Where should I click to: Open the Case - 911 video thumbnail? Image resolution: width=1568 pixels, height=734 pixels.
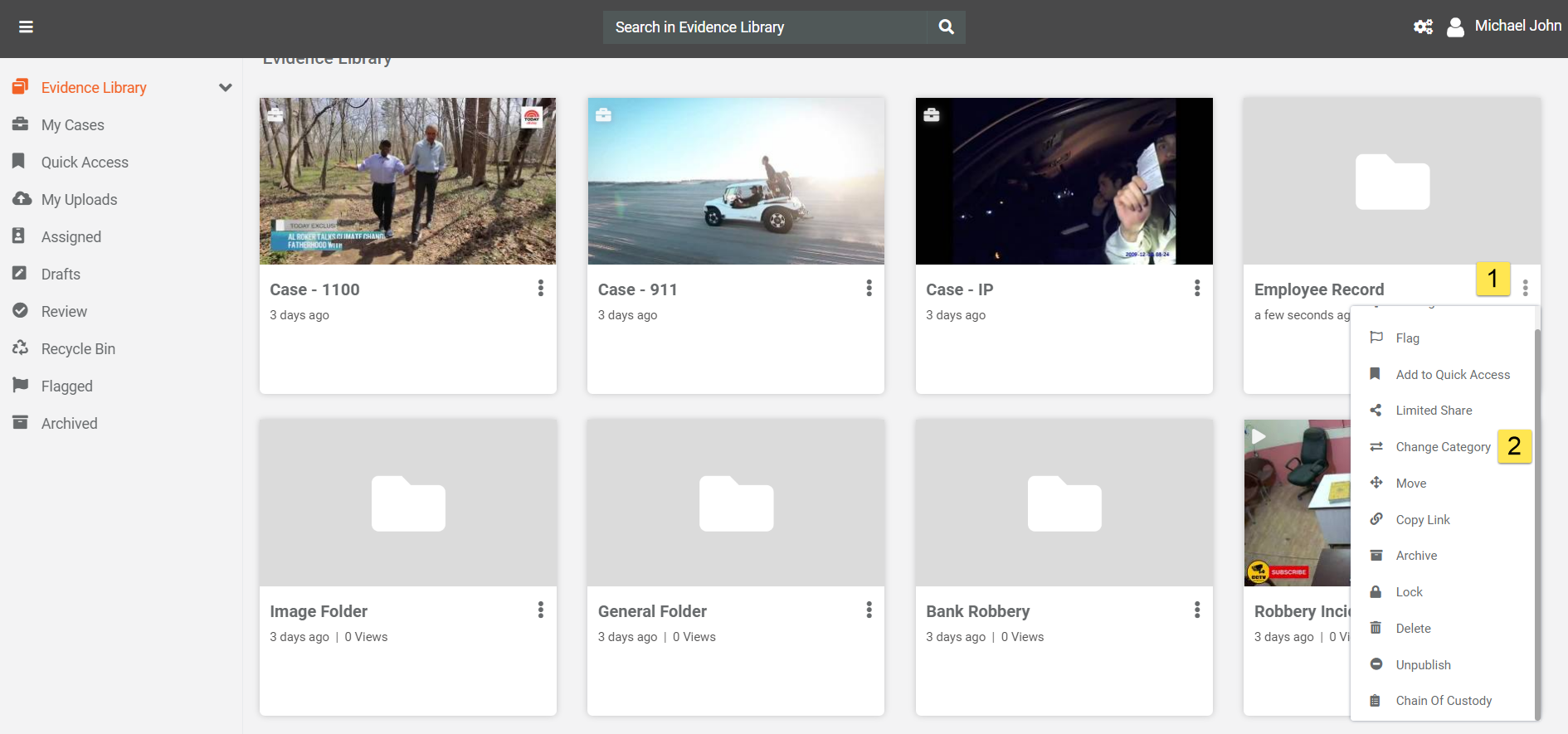point(736,181)
